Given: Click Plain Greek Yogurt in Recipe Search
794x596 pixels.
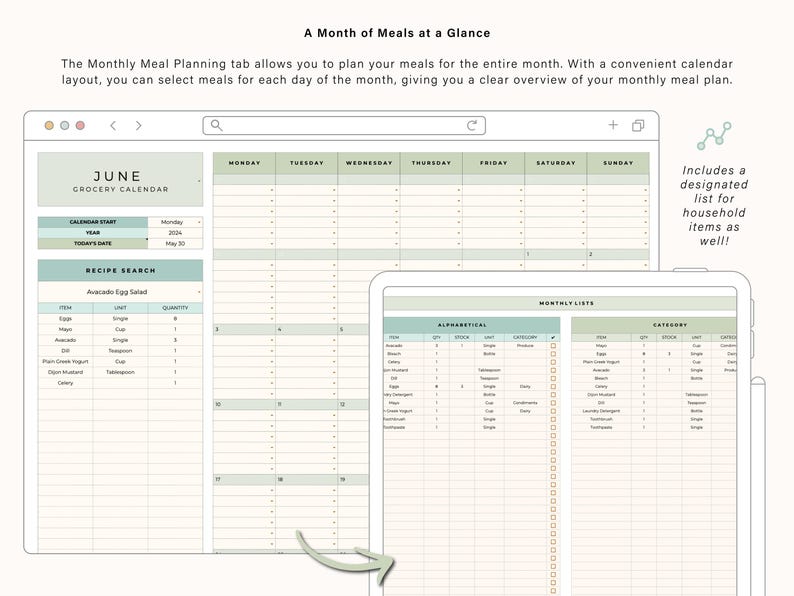Looking at the screenshot, I should [x=65, y=362].
